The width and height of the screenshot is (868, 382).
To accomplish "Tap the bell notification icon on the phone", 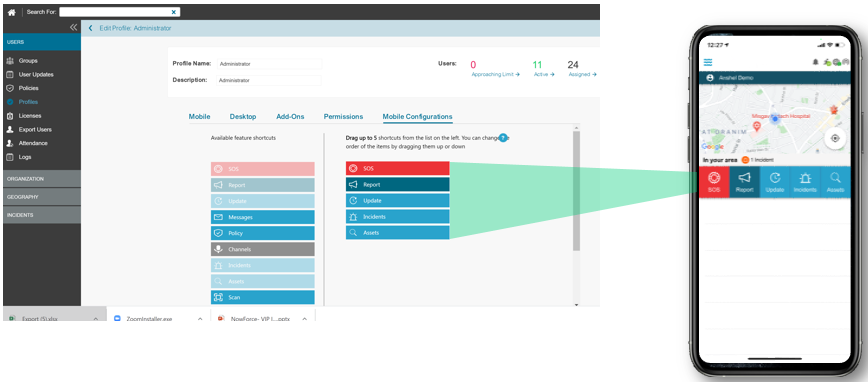I will point(815,62).
